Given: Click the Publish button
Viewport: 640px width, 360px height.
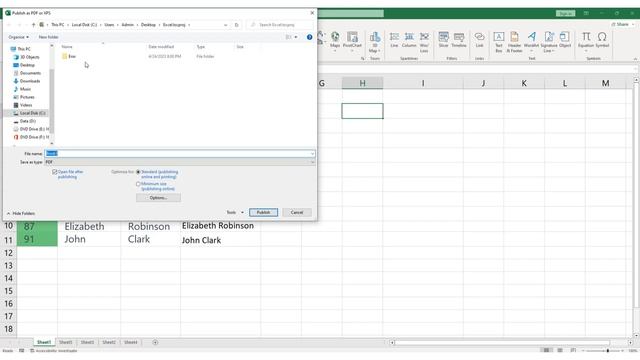Looking at the screenshot, I should 264,212.
